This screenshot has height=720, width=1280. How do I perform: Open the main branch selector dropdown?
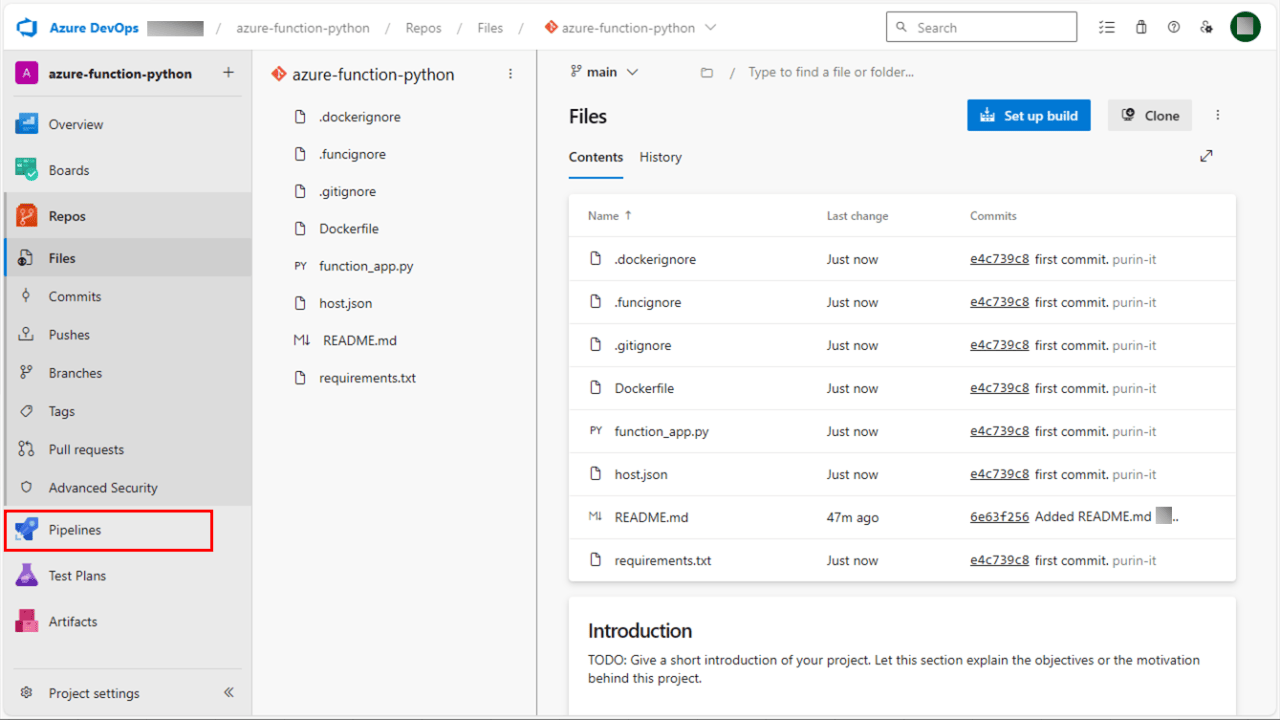pyautogui.click(x=604, y=71)
